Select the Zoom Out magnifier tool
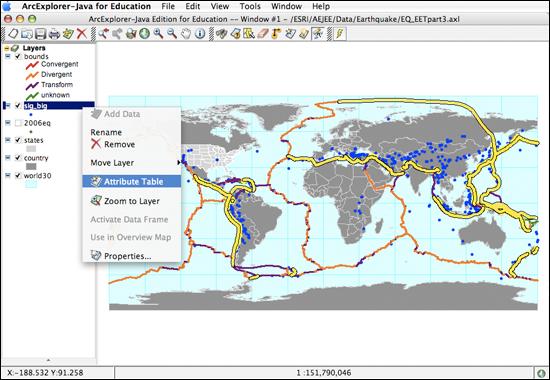This screenshot has height=380, width=550. tap(172, 34)
